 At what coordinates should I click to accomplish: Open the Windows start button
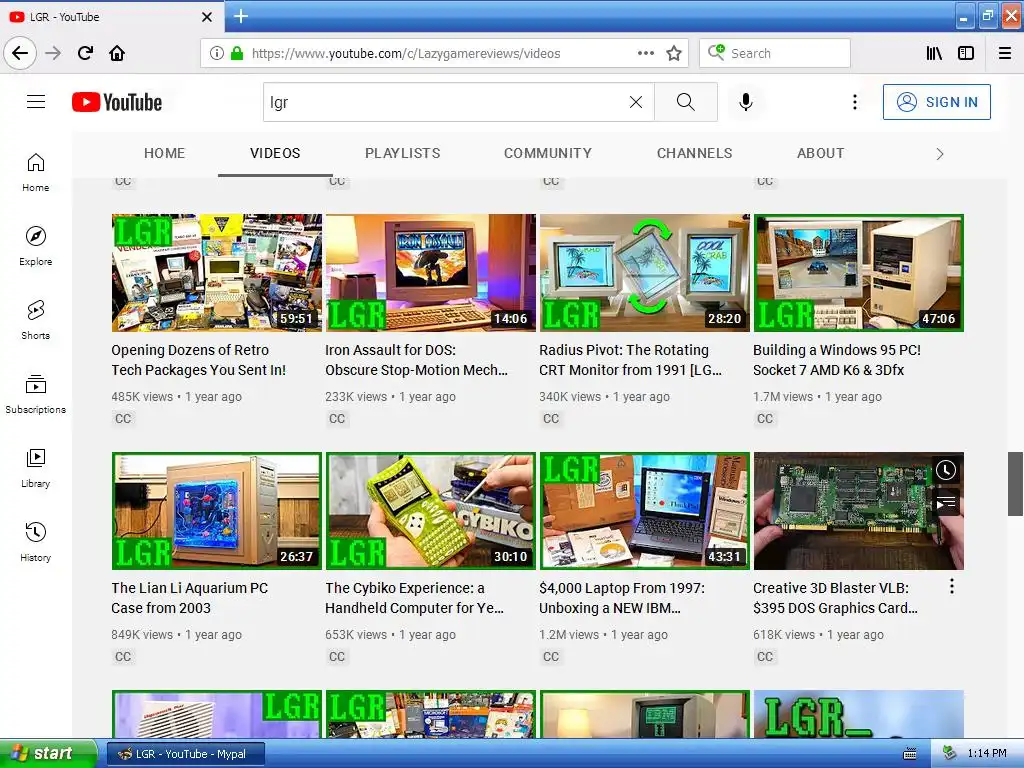48,754
